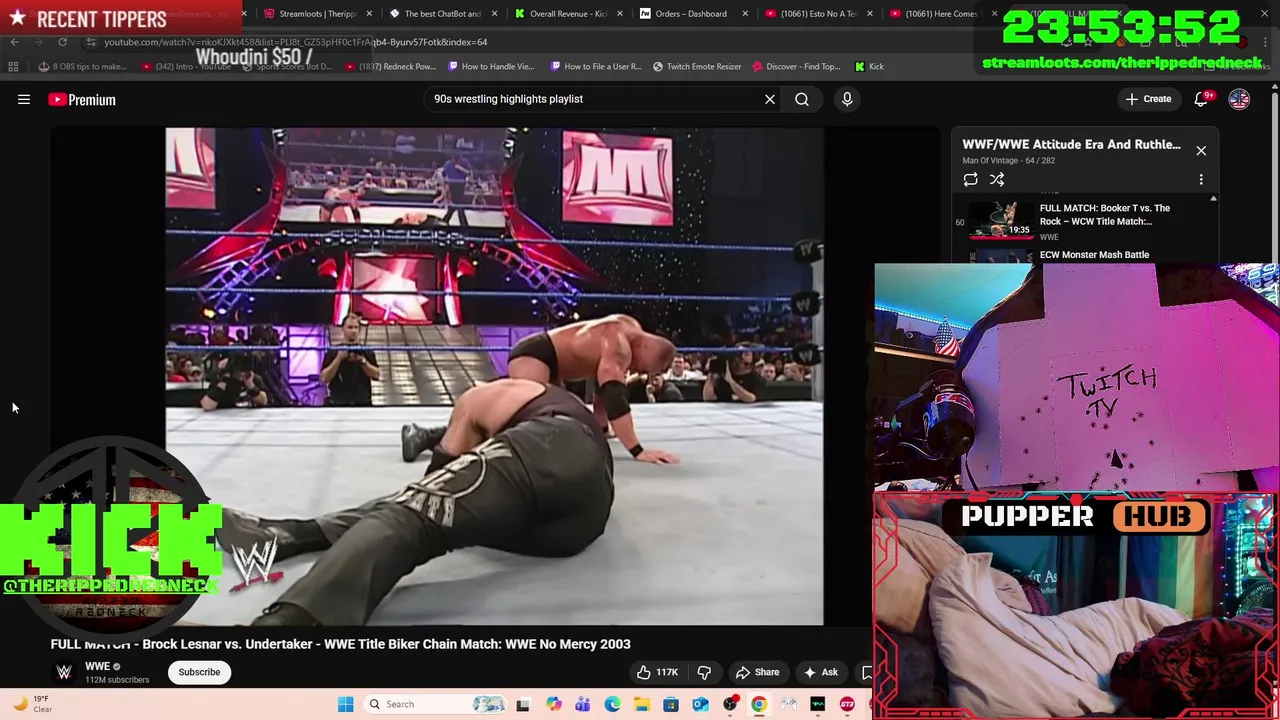Open FULL MATCH Booker T vs. The Rock title
This screenshot has height=720, width=1280.
coord(1105,215)
